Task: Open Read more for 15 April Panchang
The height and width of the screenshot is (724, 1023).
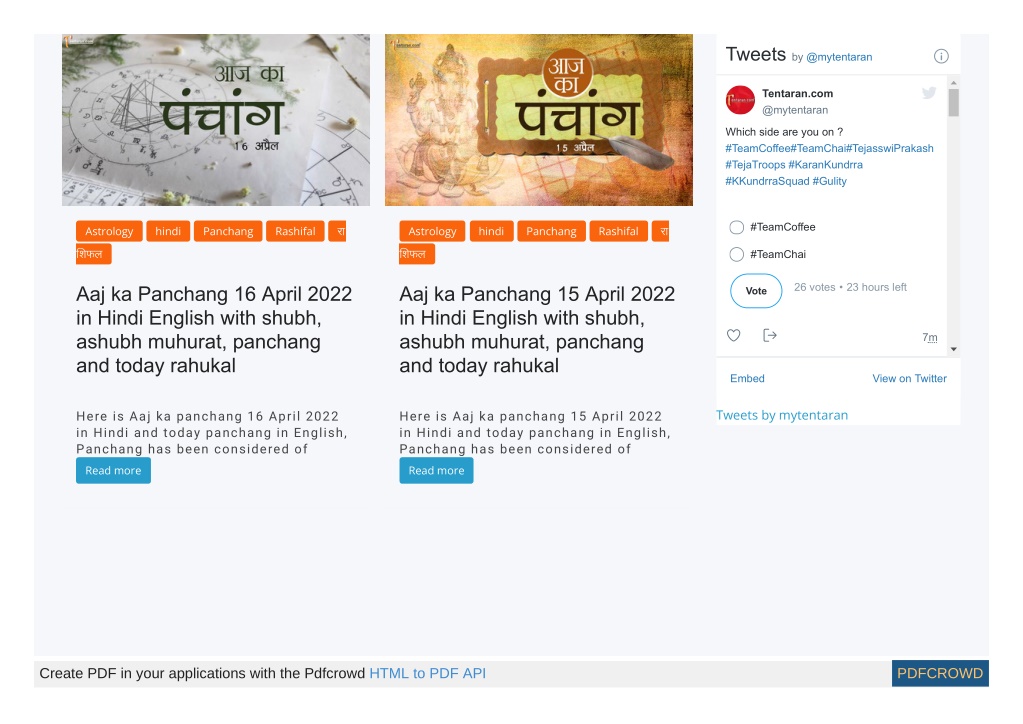Action: (x=436, y=470)
